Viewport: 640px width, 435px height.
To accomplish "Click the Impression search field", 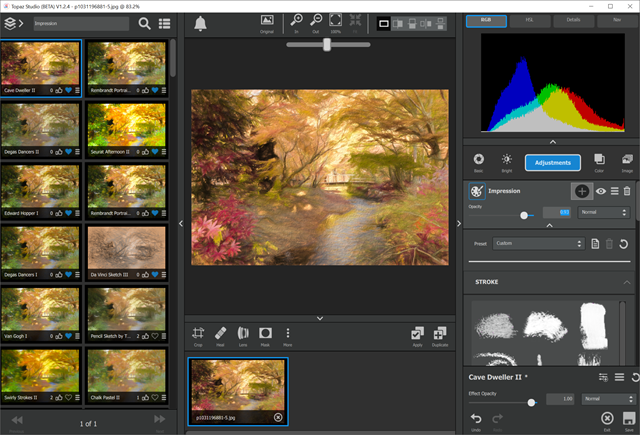I will pos(81,24).
